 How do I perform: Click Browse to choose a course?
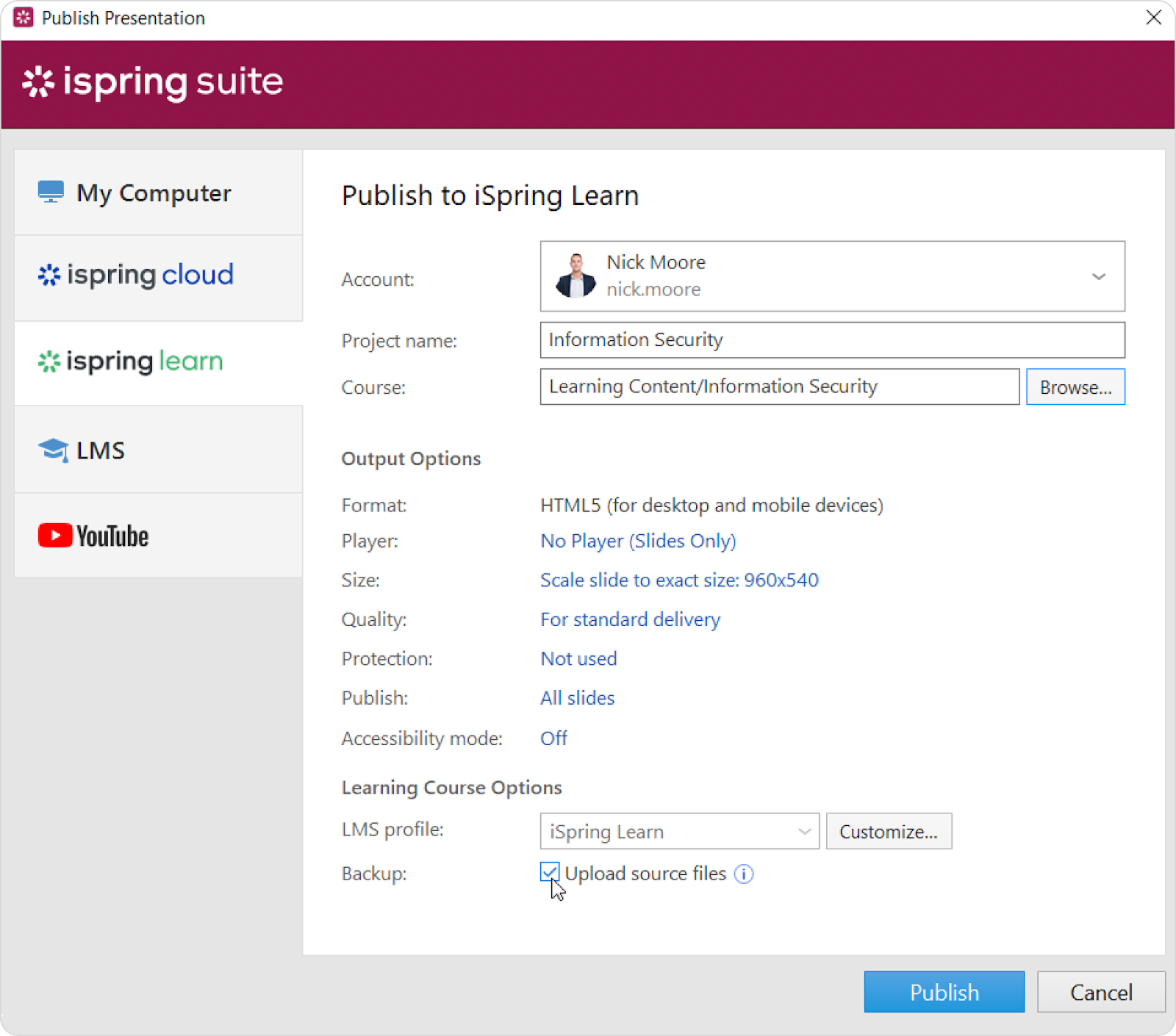pyautogui.click(x=1075, y=387)
